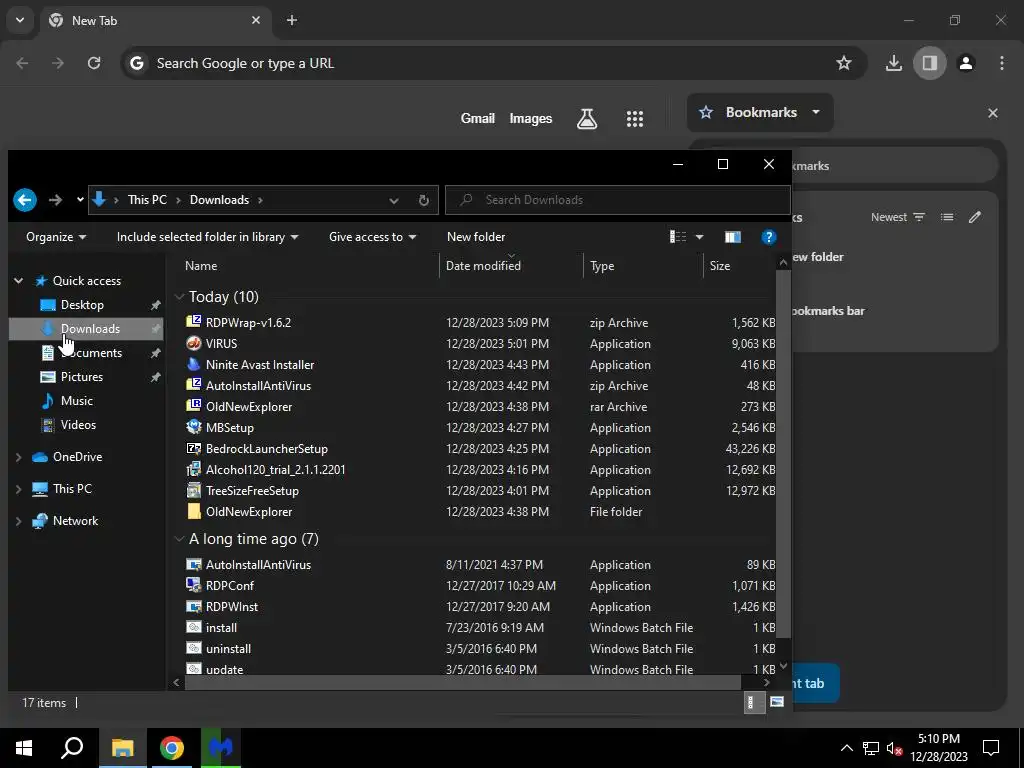The height and width of the screenshot is (768, 1024).
Task: Switch to details view in status bar
Action: [754, 703]
